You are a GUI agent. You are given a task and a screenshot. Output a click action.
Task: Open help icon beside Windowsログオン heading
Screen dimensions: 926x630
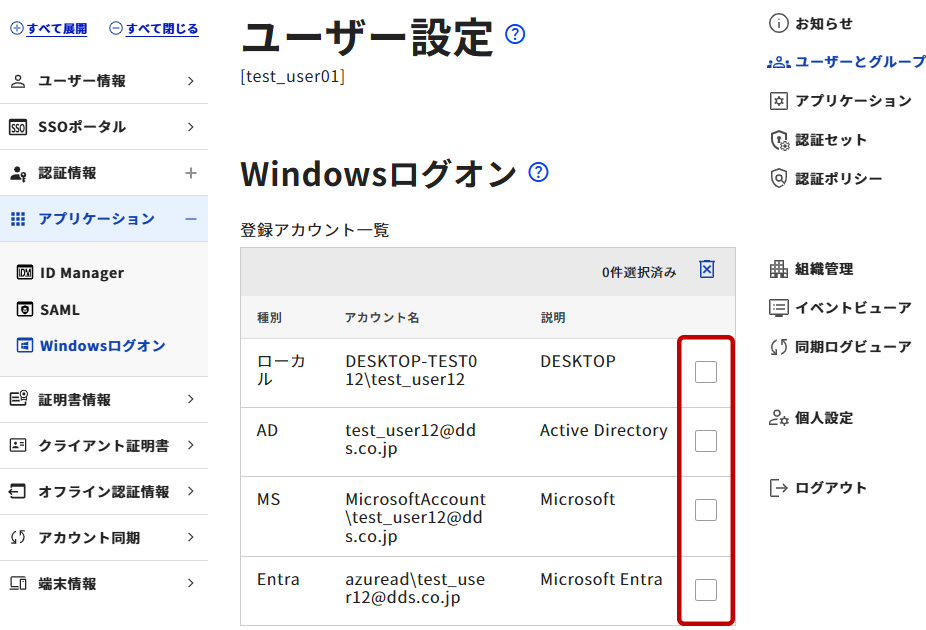pyautogui.click(x=538, y=172)
